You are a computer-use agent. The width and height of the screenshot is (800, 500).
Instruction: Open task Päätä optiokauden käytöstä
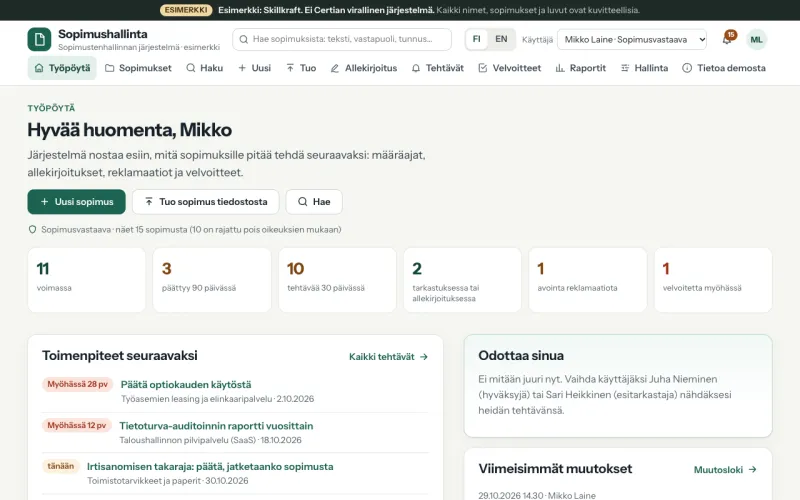point(186,385)
